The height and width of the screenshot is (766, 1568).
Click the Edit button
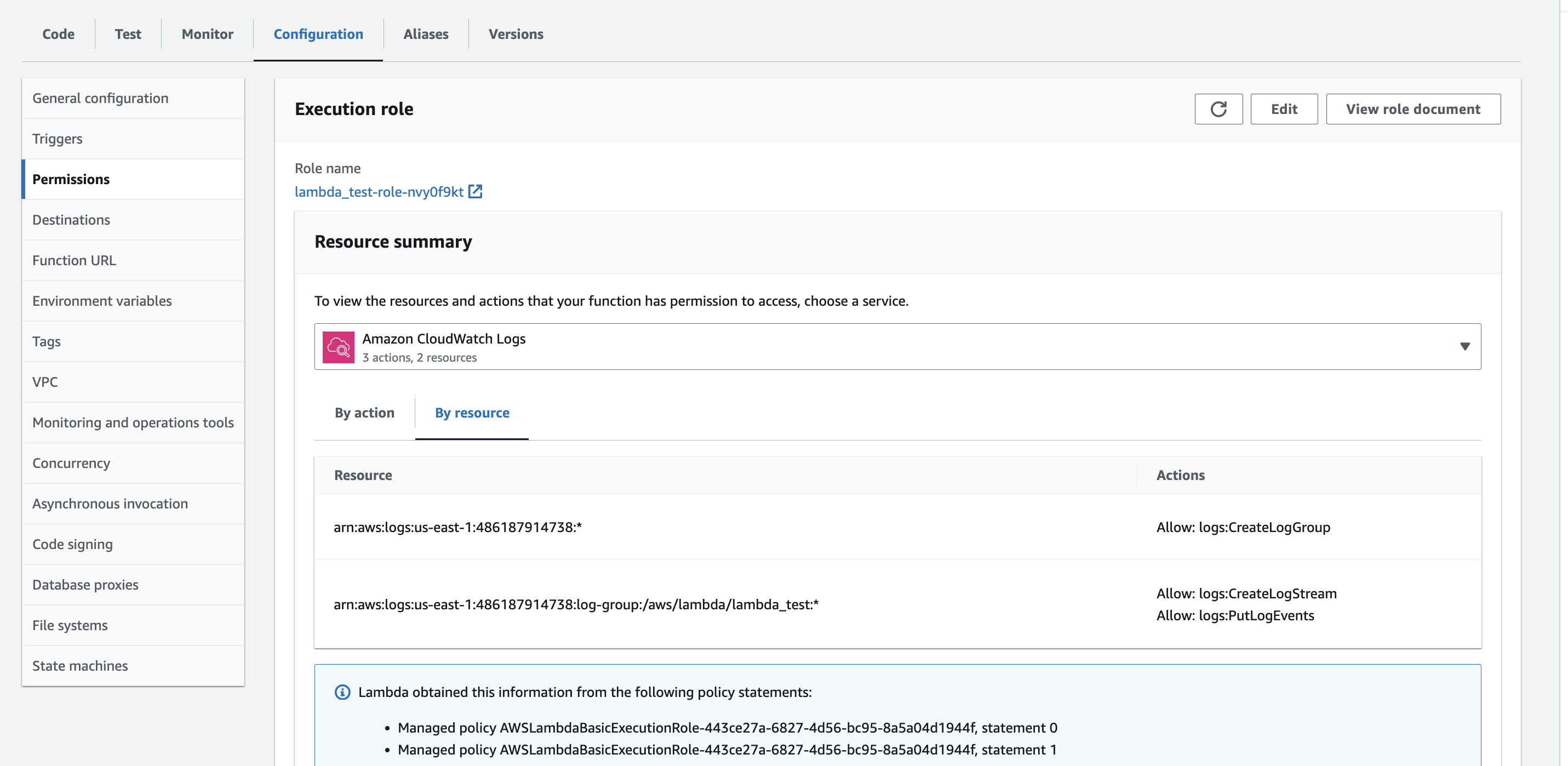click(x=1284, y=109)
